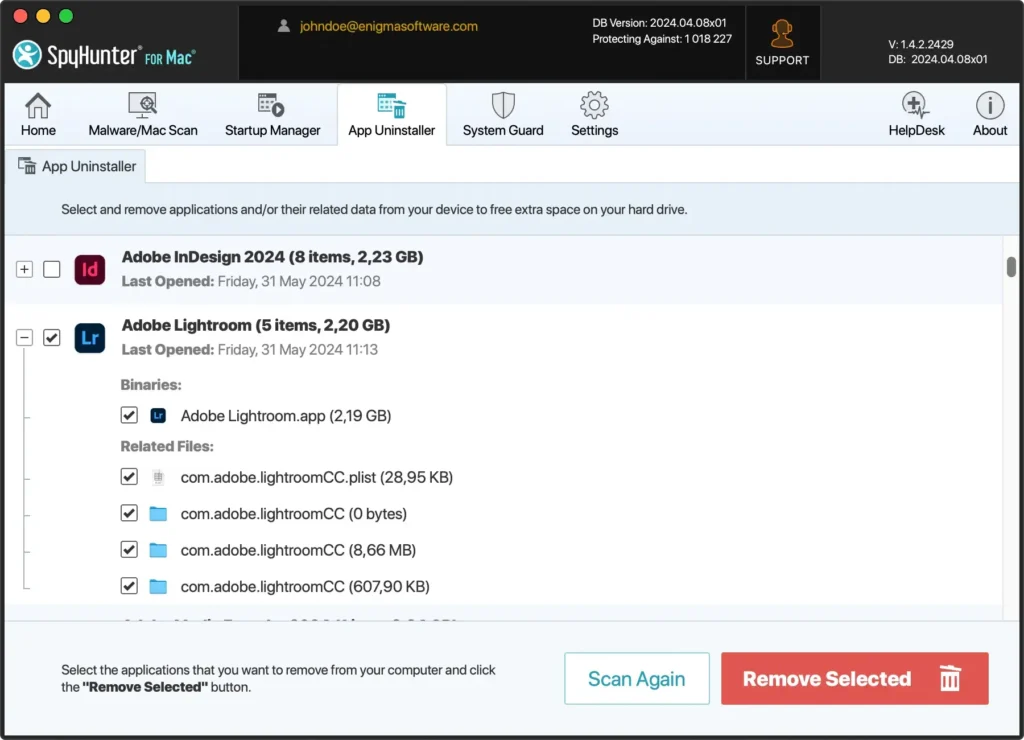Click the V: 1.4.2.2429 version text
The image size is (1024, 740).
click(921, 44)
